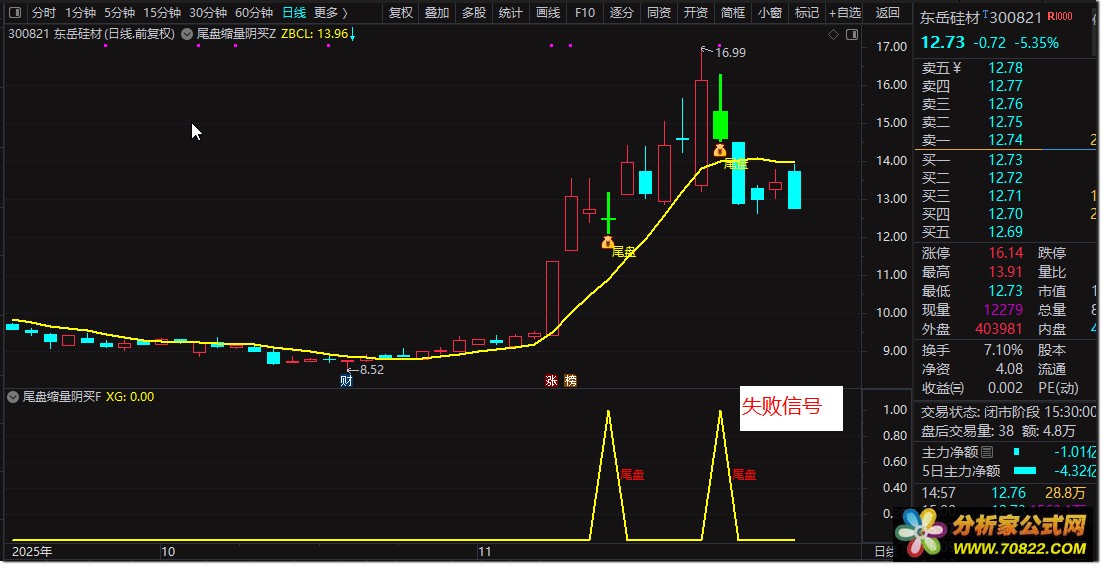1103x565 pixels.
Task: Open 复权 adjustment options
Action: (401, 13)
